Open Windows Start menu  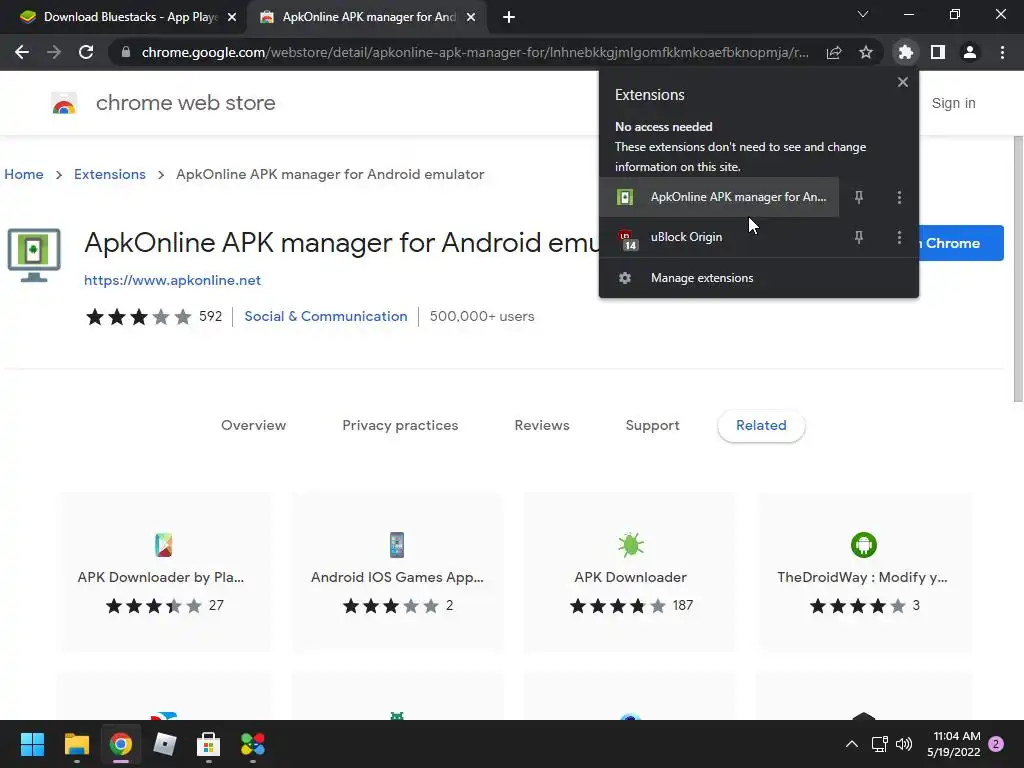[32, 744]
